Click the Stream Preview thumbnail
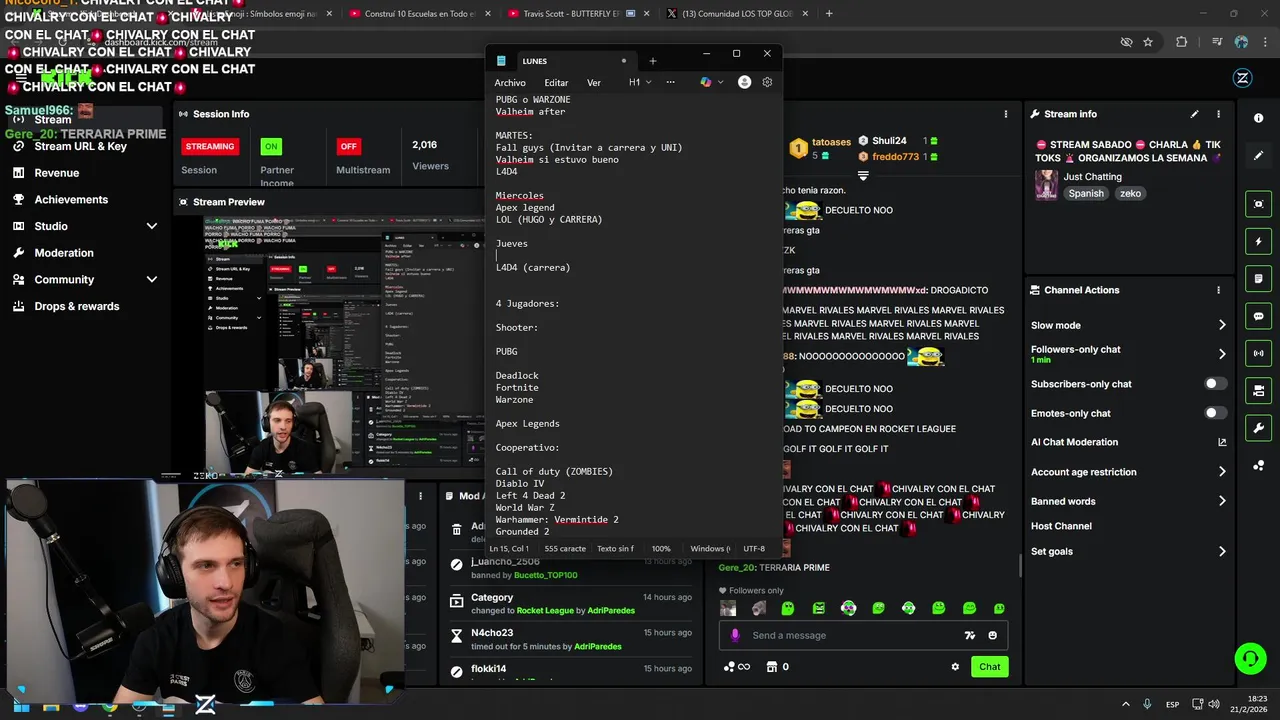Screen dimensions: 1280x720 pyautogui.click(x=343, y=345)
